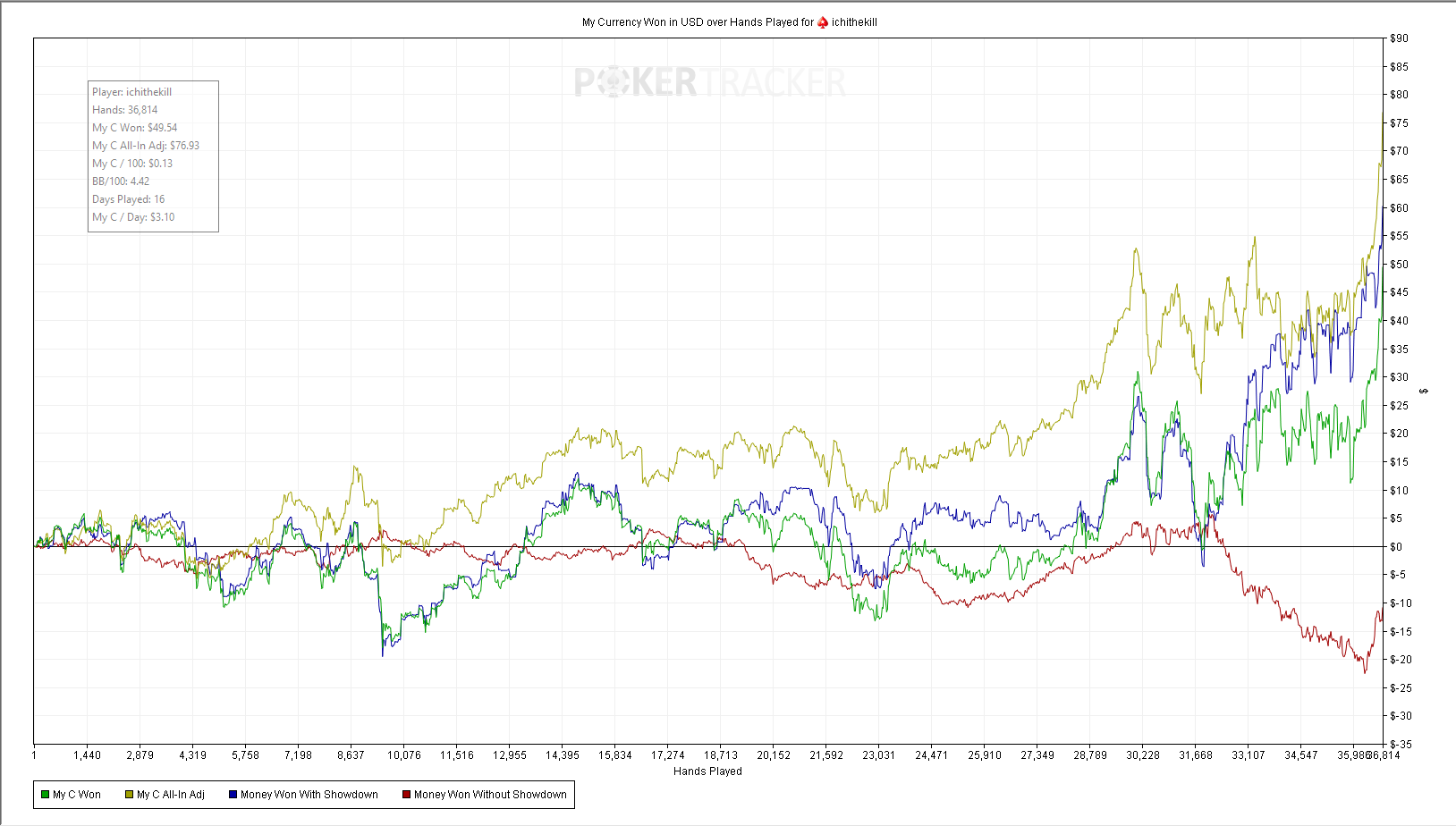
Task: Click the '$-35' y-axis label
Action: (x=1401, y=745)
